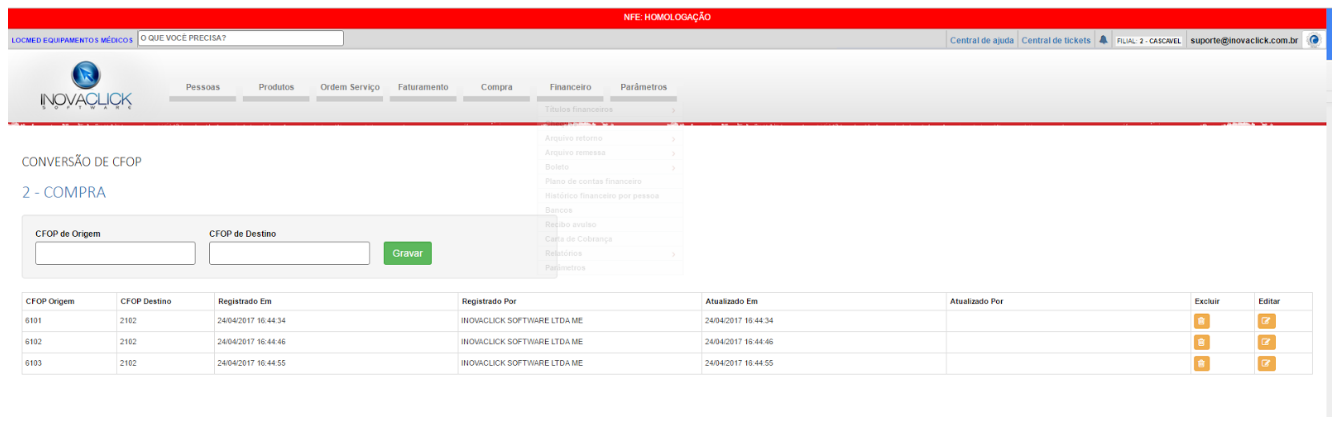Focus the CFOP de Origem field
The image size is (1344, 426).
[x=115, y=254]
